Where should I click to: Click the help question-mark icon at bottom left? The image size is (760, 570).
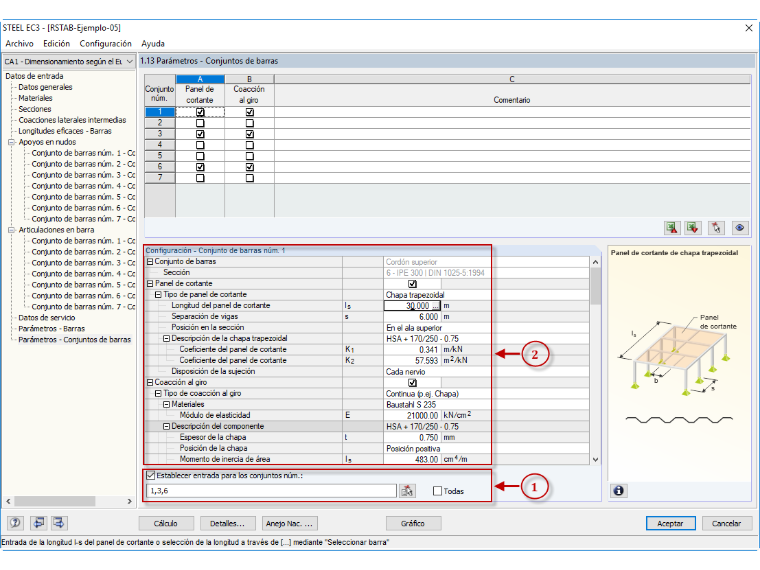16,522
